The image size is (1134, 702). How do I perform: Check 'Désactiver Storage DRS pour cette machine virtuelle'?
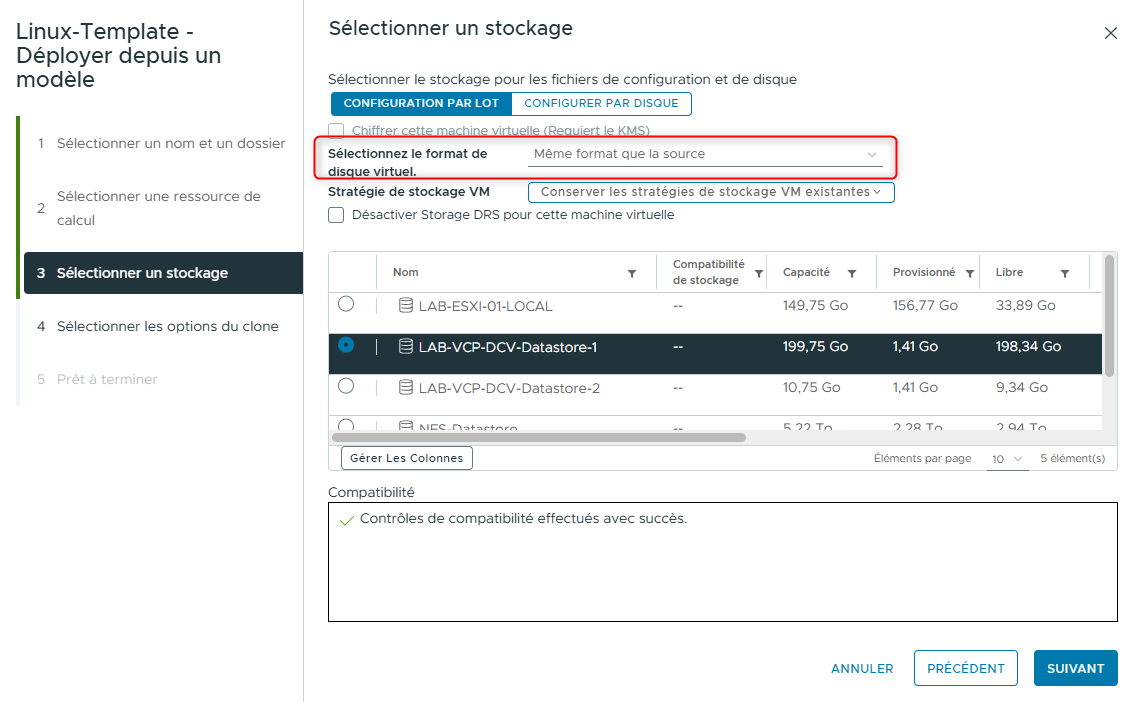pos(336,215)
